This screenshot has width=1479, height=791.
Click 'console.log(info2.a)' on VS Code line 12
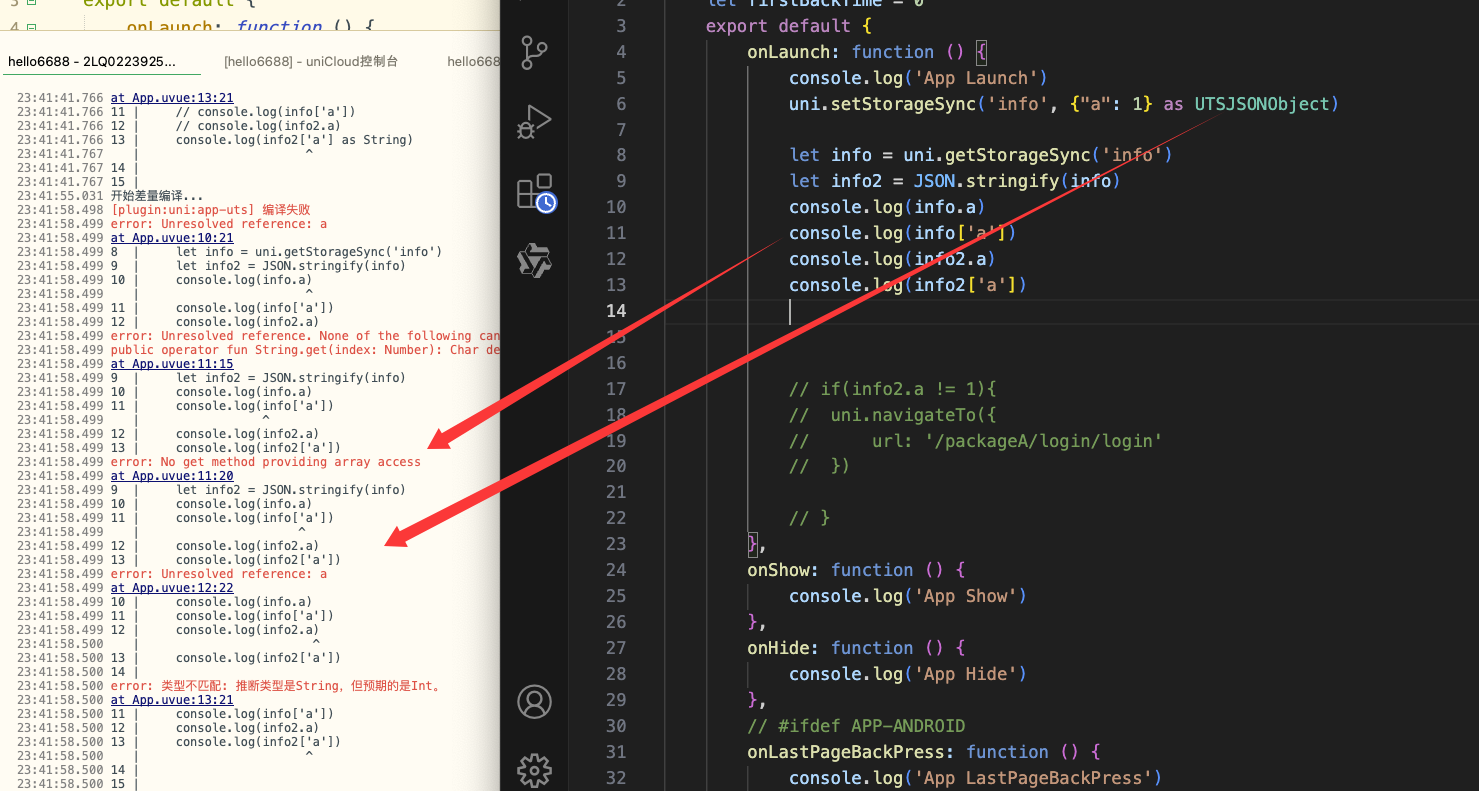892,259
